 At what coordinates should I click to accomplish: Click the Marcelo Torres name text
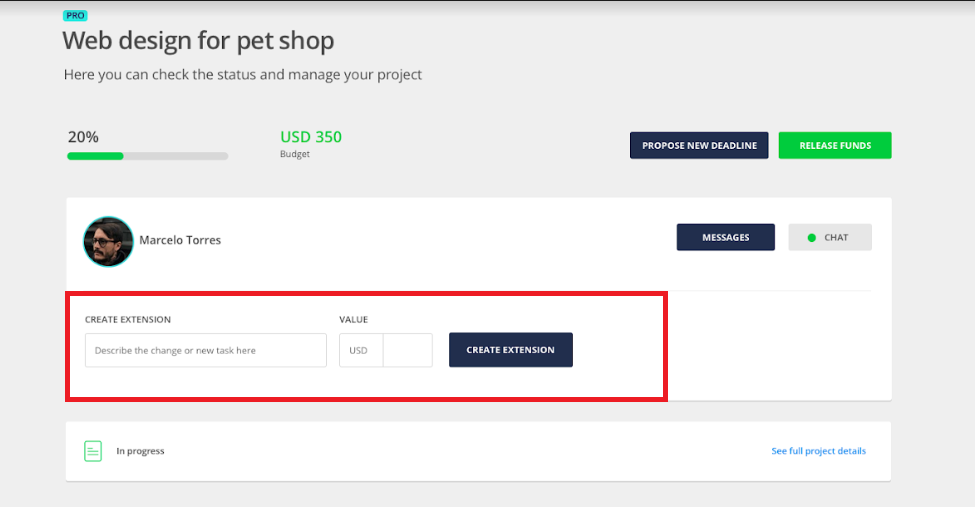180,240
